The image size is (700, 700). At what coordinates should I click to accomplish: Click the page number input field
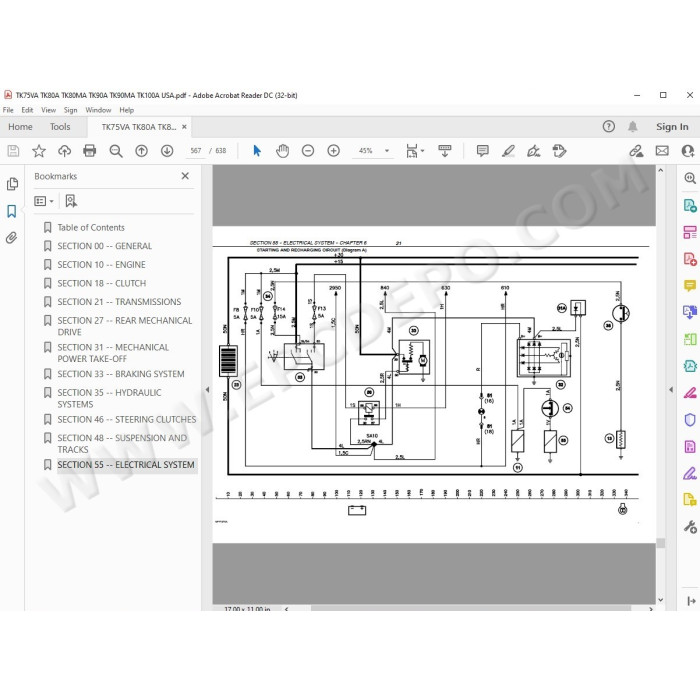(196, 151)
